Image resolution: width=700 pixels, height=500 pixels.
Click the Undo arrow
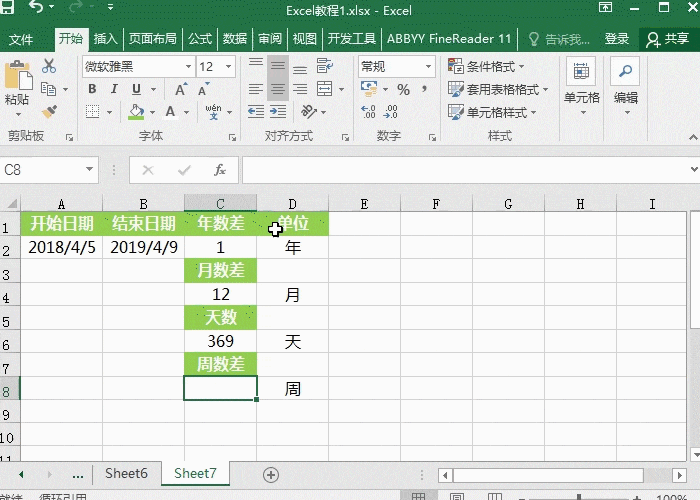click(36, 7)
